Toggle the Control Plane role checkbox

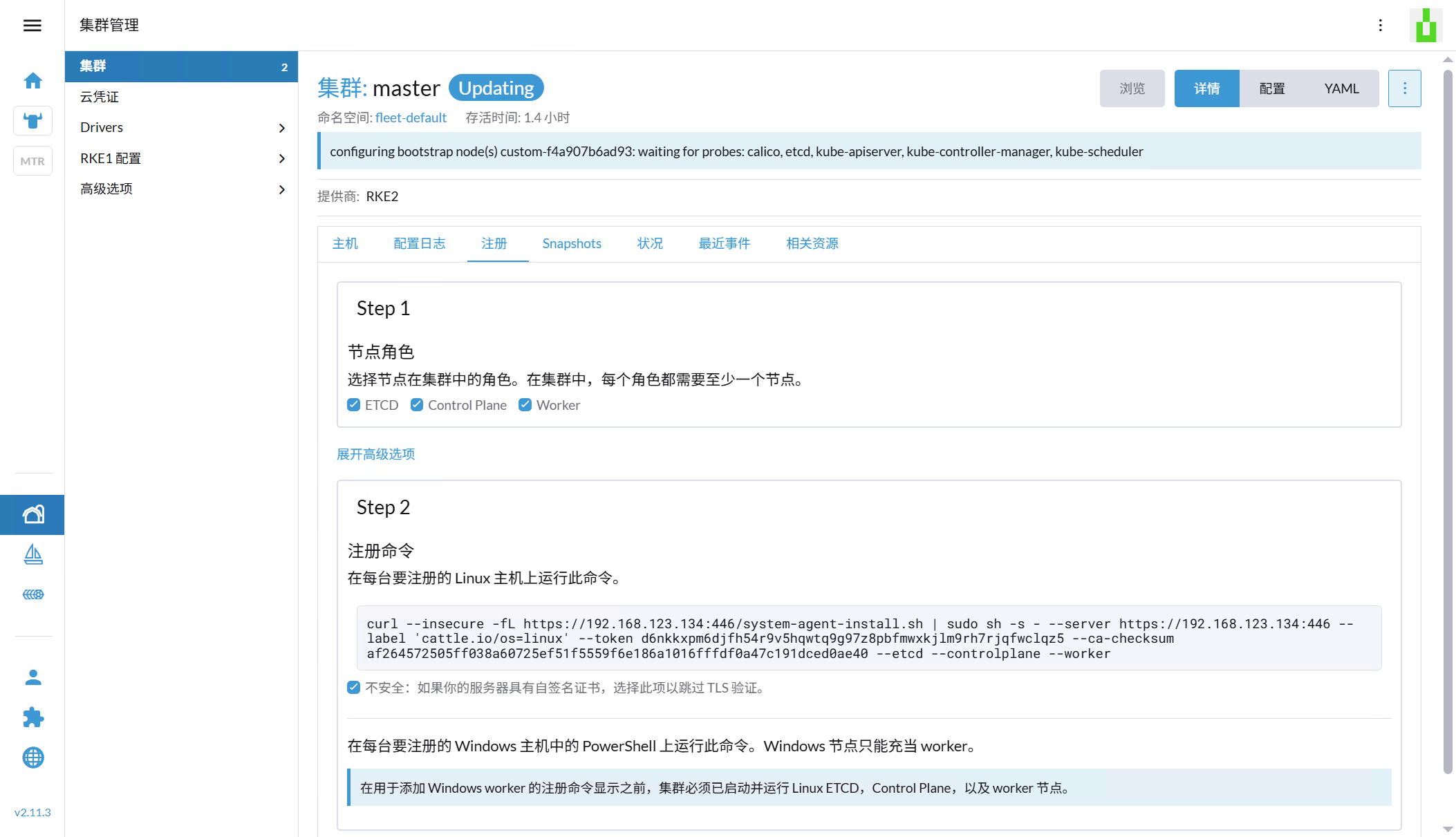(417, 405)
